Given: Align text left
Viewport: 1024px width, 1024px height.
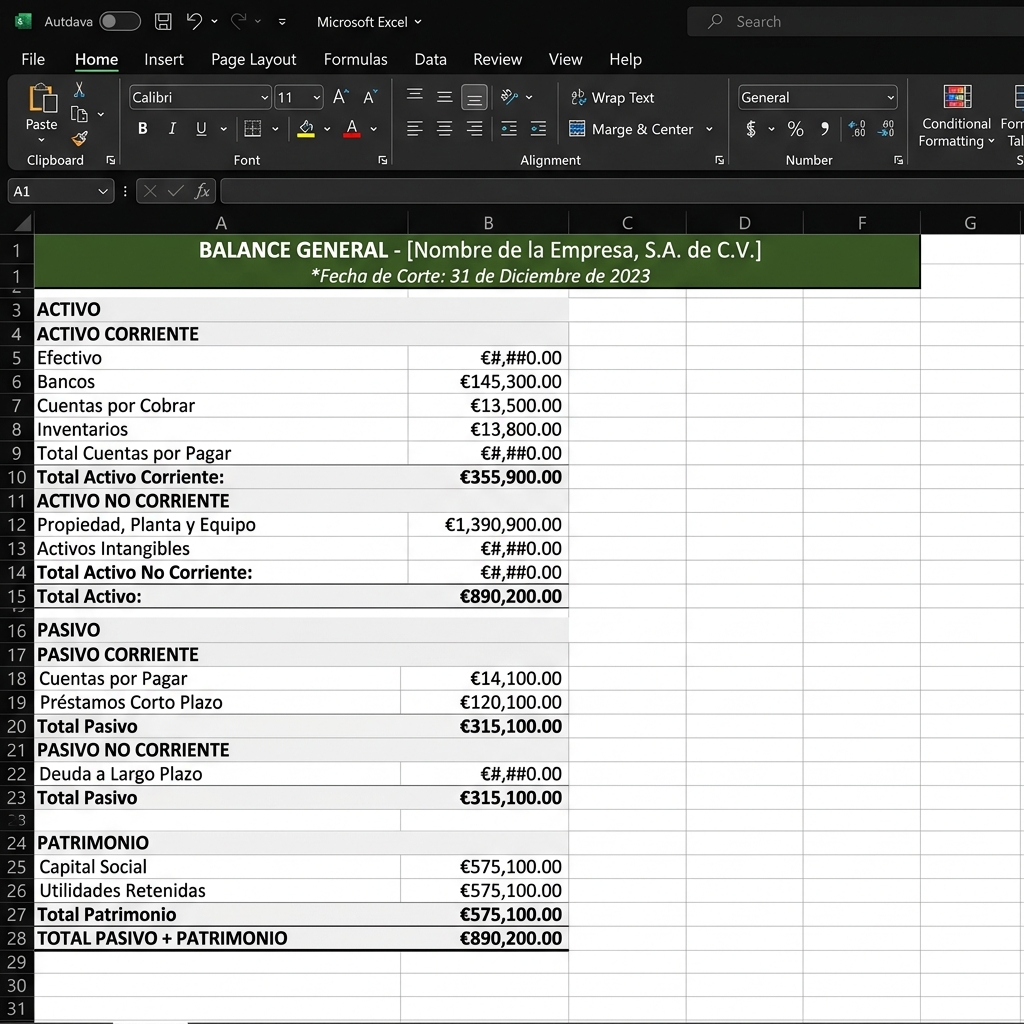Looking at the screenshot, I should [x=415, y=129].
